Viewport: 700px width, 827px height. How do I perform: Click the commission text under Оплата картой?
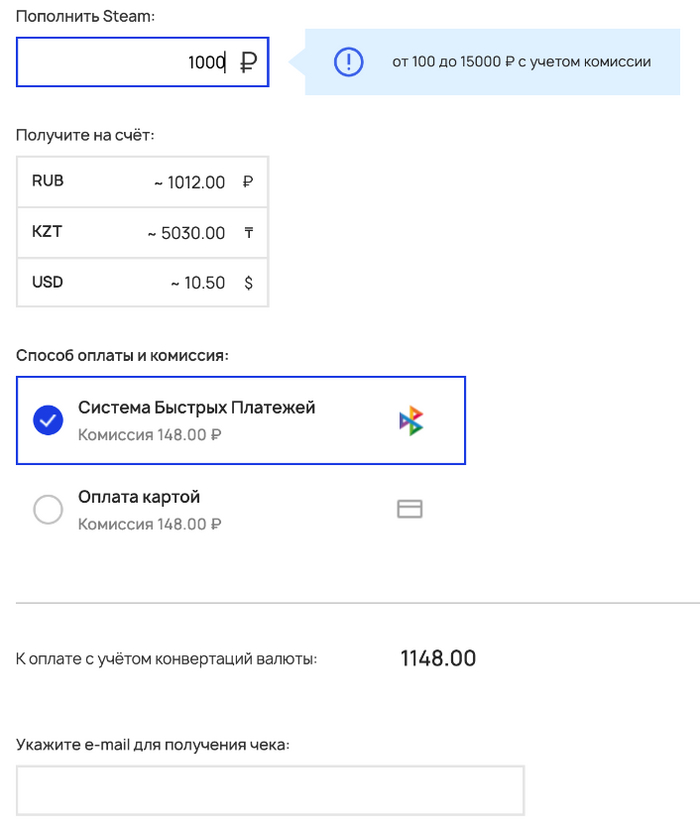click(149, 524)
